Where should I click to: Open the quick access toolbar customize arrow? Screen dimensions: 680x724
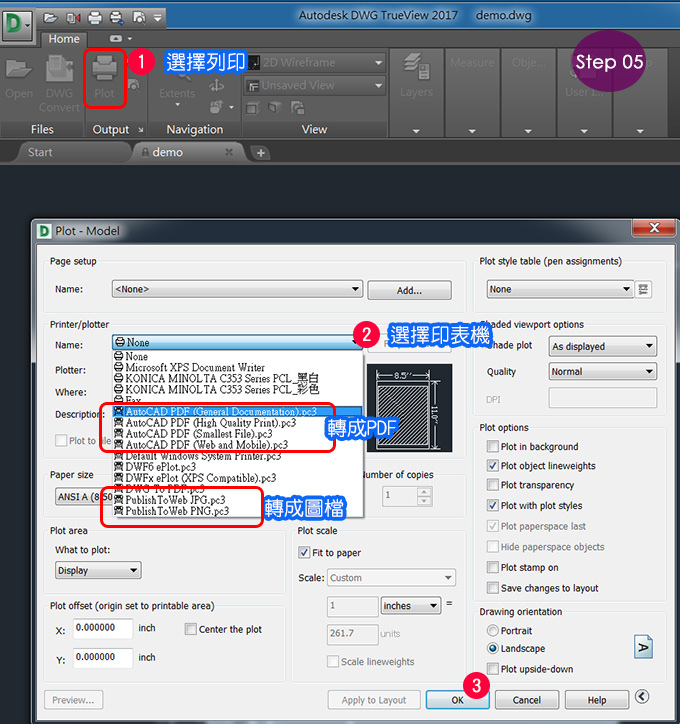157,18
